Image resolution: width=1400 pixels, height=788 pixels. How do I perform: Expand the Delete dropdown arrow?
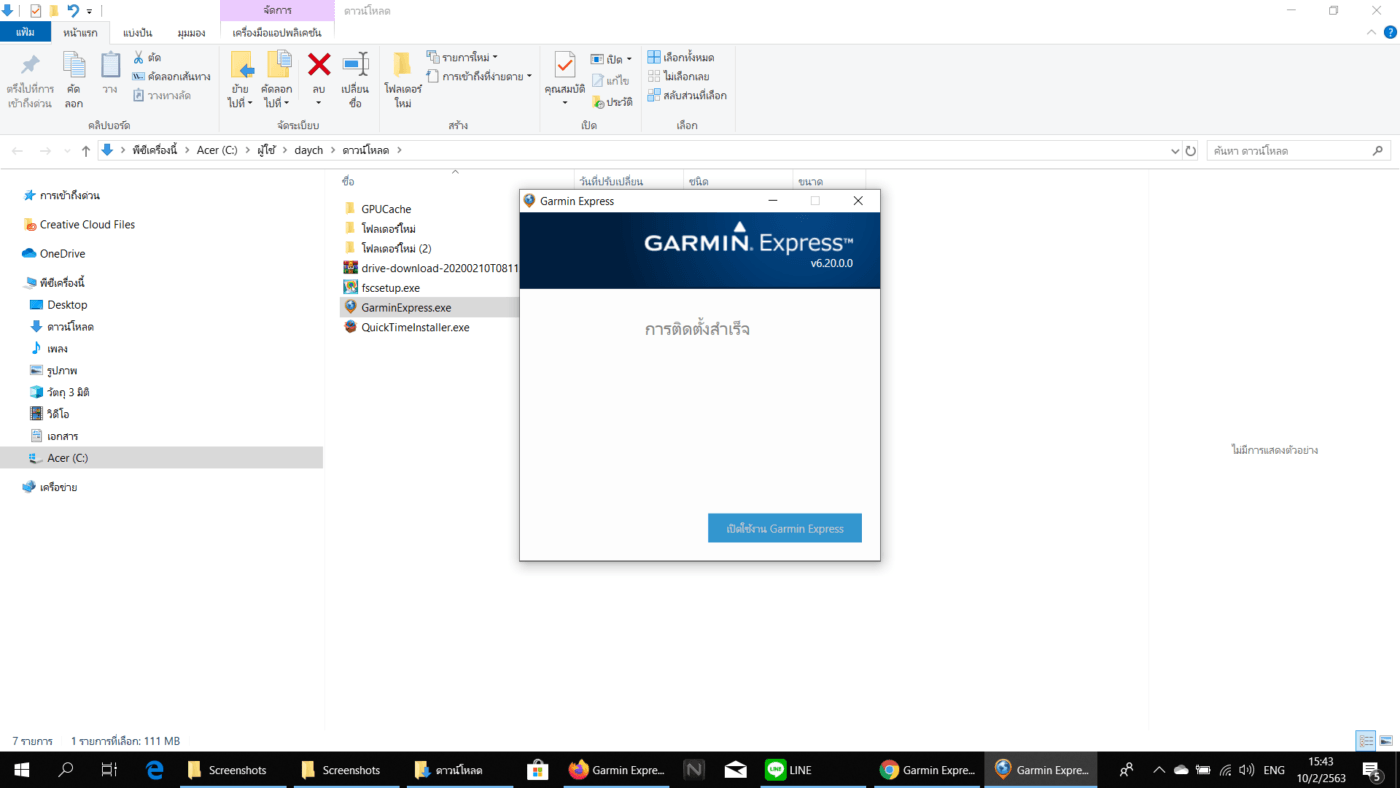319,103
